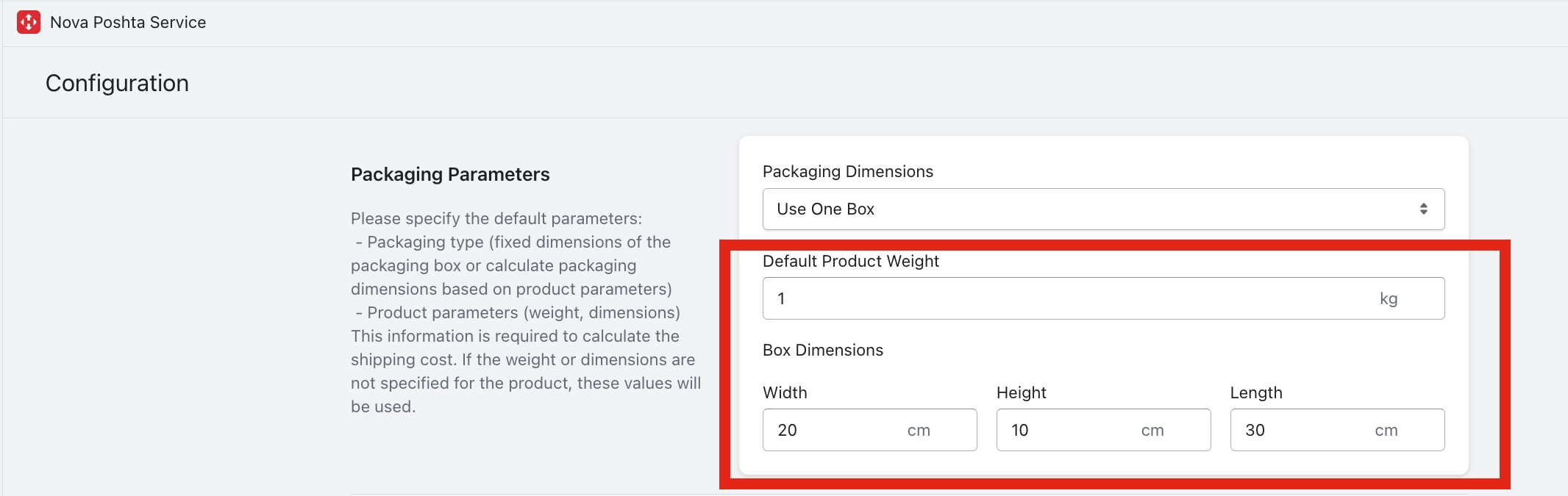Click the Width input showing 20
Screen dimensions: 1568x496
click(831, 430)
